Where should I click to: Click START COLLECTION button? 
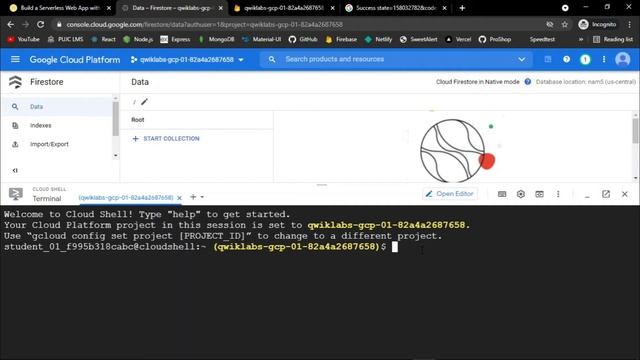[x=166, y=139]
